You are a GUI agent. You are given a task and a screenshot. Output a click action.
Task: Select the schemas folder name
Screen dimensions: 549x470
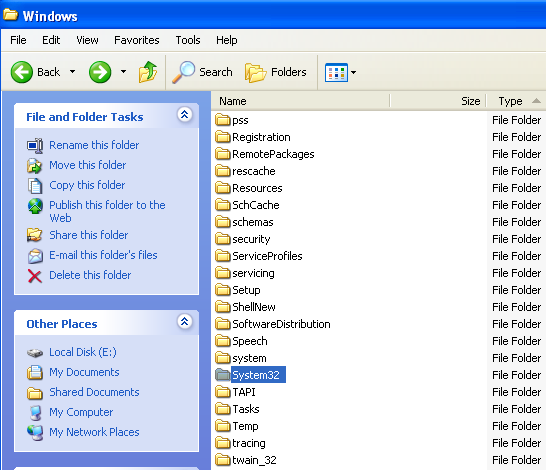click(x=253, y=222)
